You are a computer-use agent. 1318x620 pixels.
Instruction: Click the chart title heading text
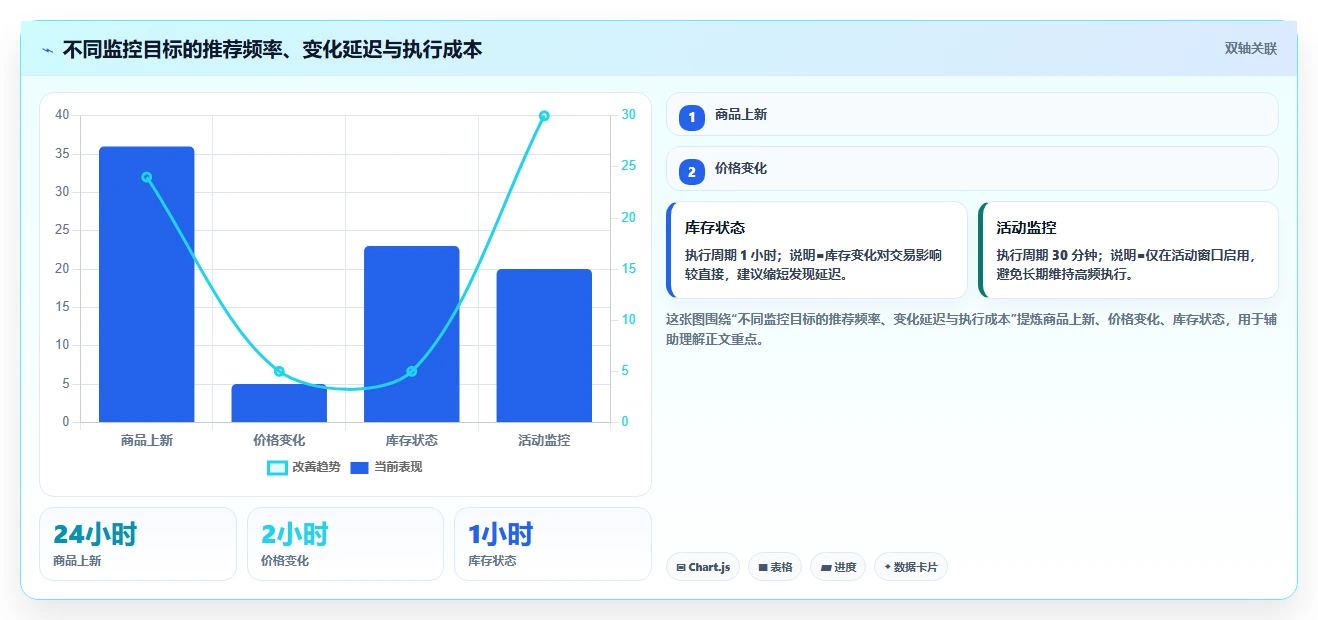point(272,49)
